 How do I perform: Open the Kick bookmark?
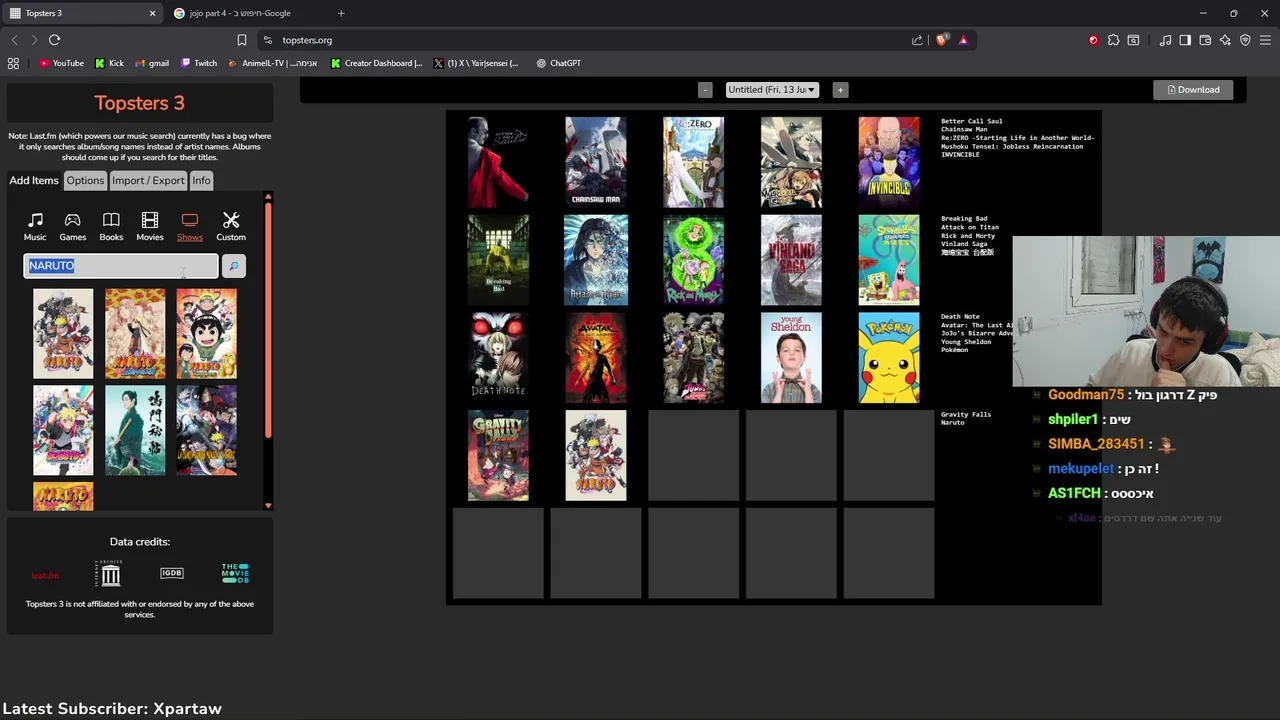pyautogui.click(x=110, y=63)
